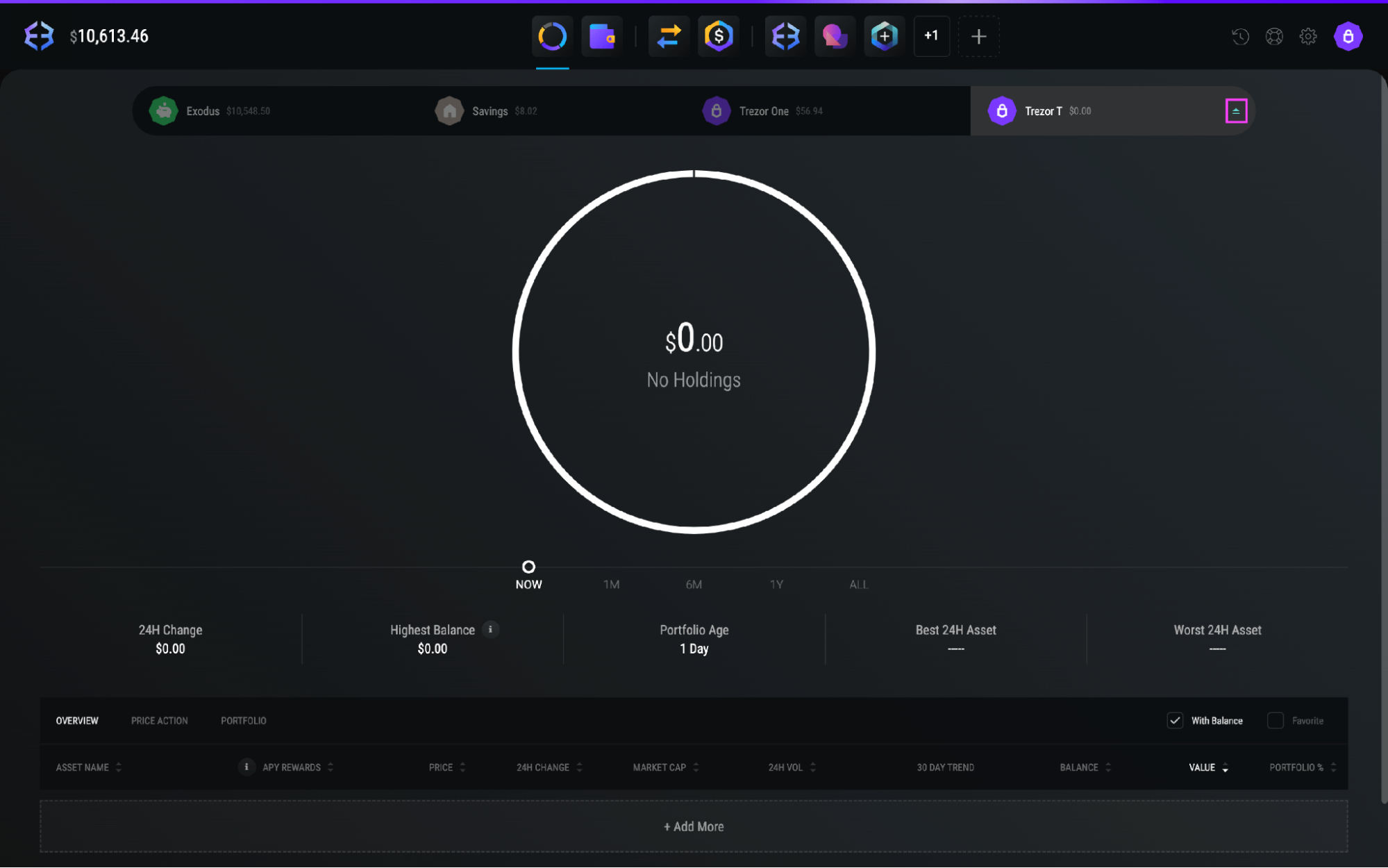Viewport: 1388px width, 868px height.
Task: Click Highest Balance info icon
Action: pyautogui.click(x=490, y=630)
